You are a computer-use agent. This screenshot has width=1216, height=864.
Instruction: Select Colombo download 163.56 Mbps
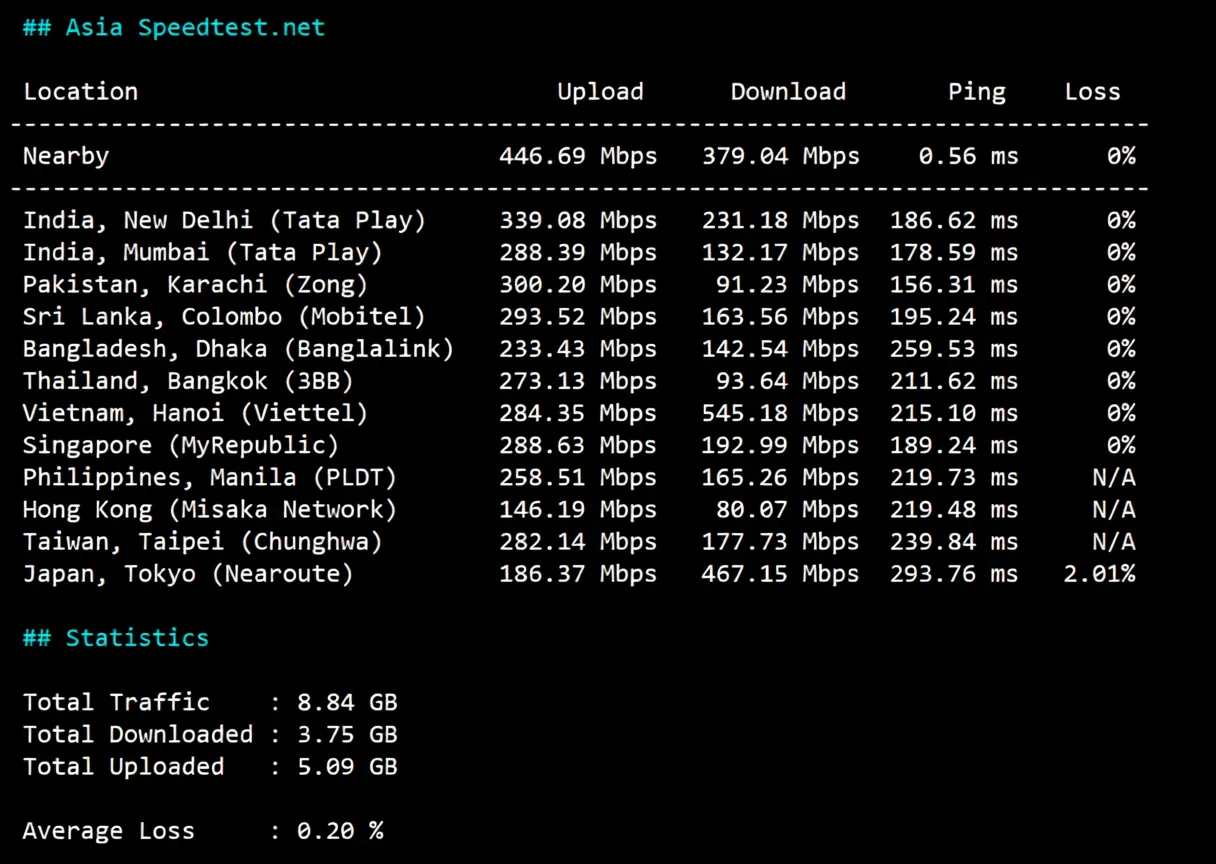(780, 317)
